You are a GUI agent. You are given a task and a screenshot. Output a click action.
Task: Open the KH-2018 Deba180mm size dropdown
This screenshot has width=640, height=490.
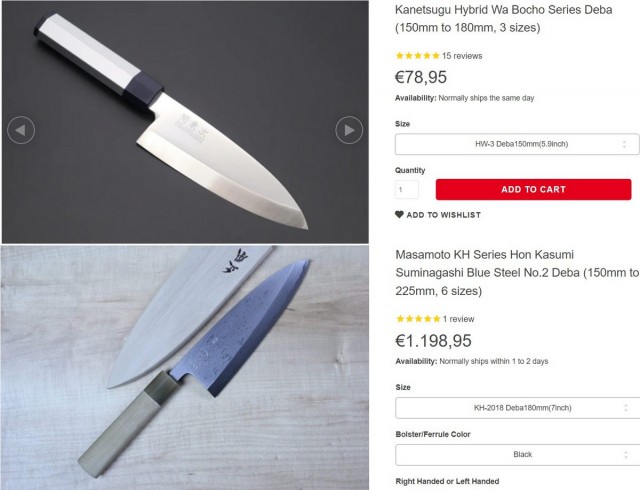pos(517,408)
